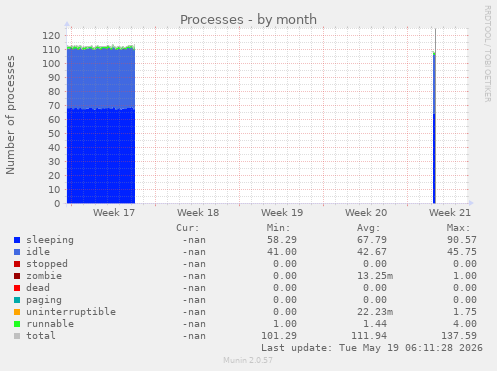Click the paging legend color swatch
Screen dimensions: 497x371
click(17, 300)
